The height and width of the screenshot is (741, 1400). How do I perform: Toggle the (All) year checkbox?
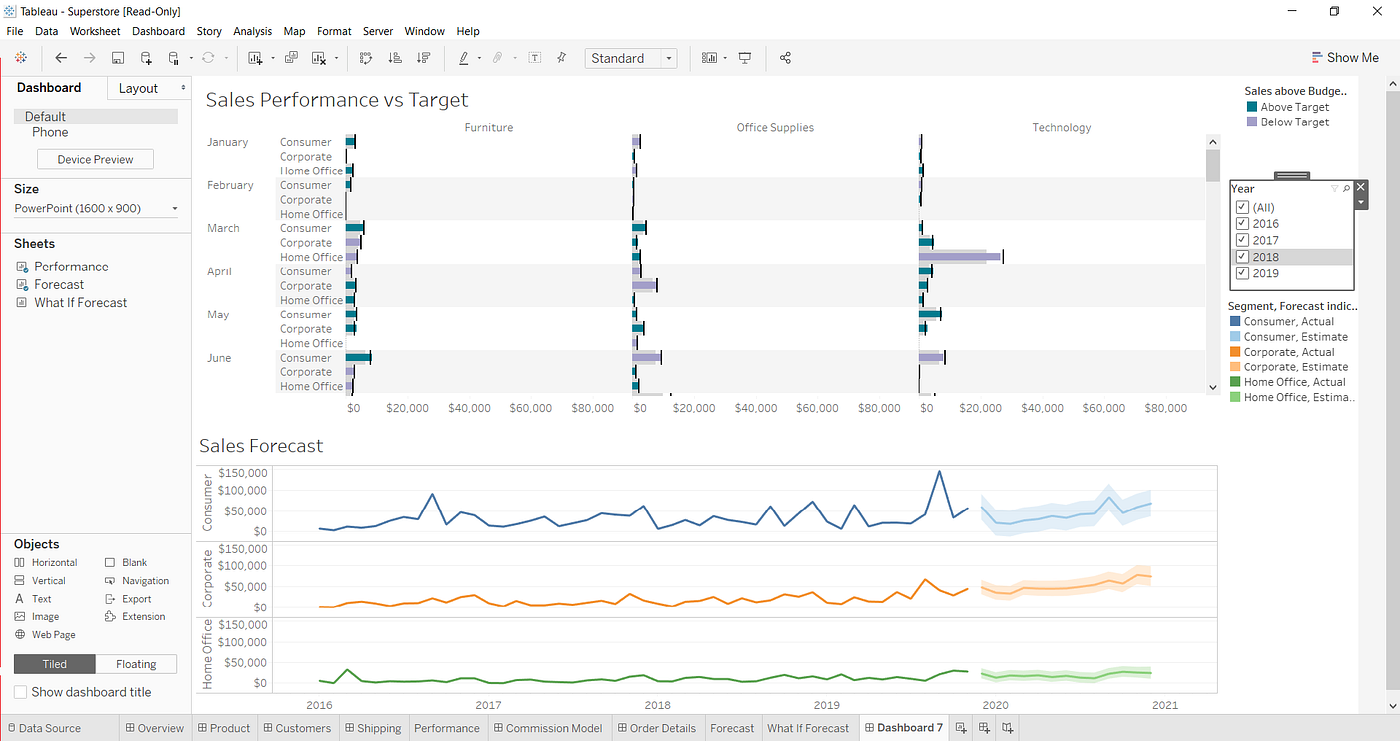click(1242, 207)
